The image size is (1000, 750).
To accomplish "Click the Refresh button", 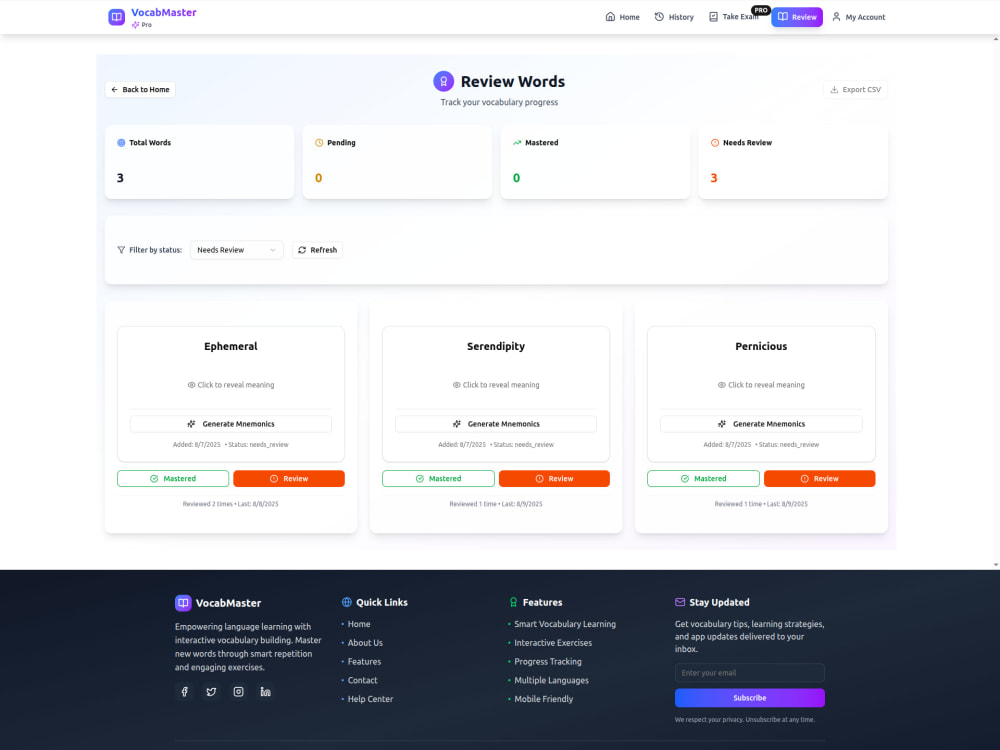I will [x=318, y=250].
